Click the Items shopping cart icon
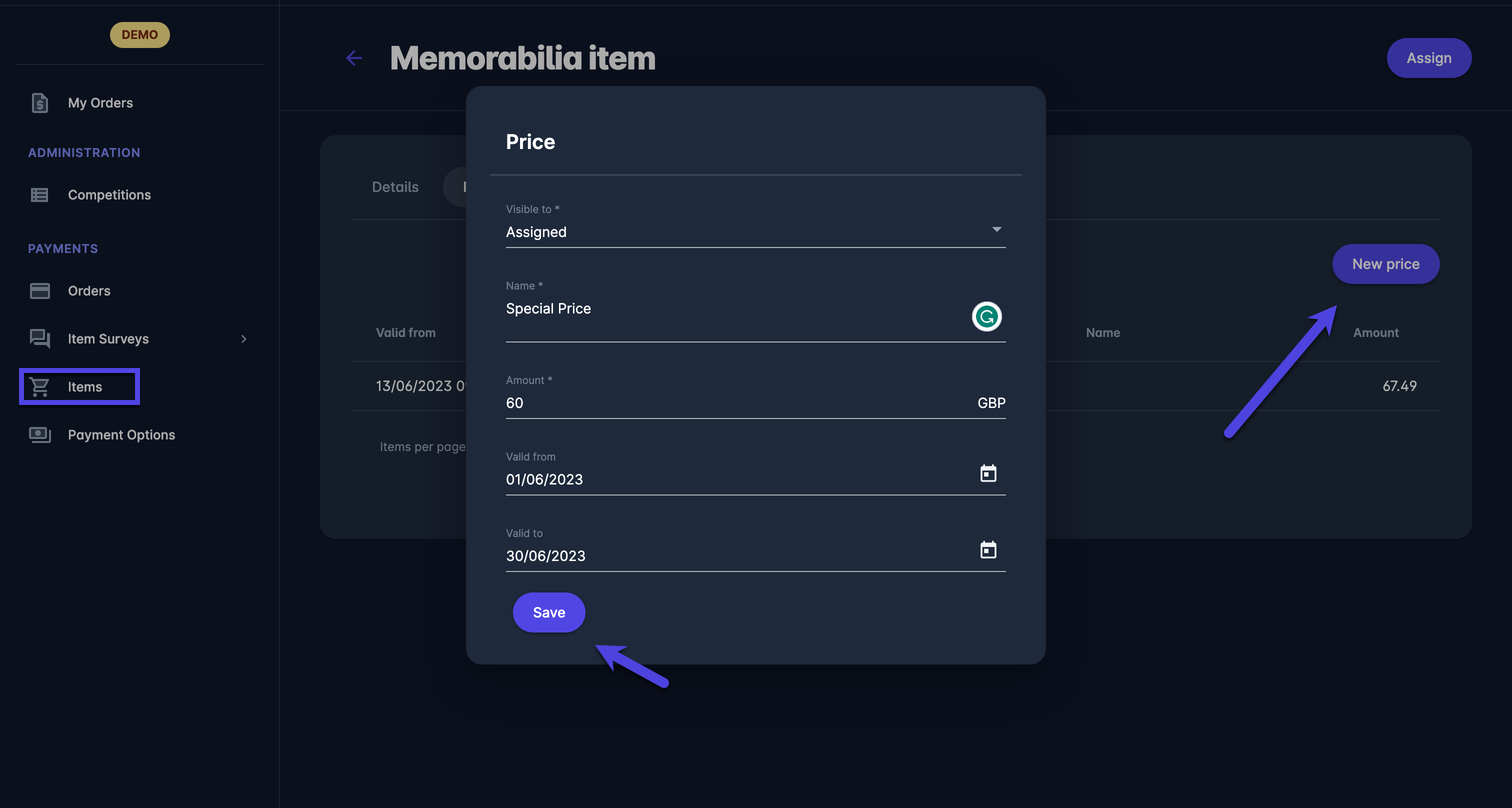Image resolution: width=1512 pixels, height=808 pixels. [39, 386]
